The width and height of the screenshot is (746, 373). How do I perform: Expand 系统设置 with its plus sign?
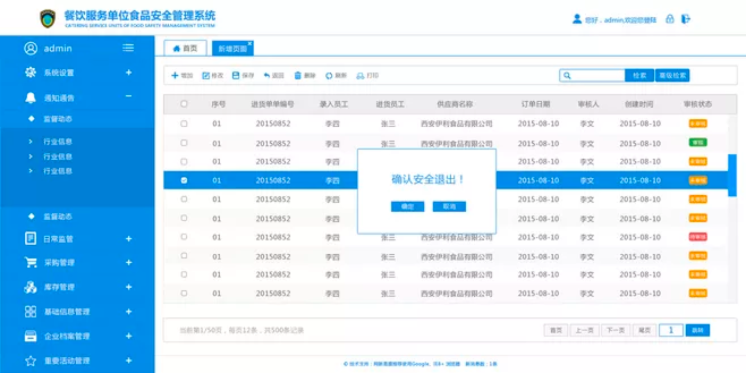[x=128, y=72]
